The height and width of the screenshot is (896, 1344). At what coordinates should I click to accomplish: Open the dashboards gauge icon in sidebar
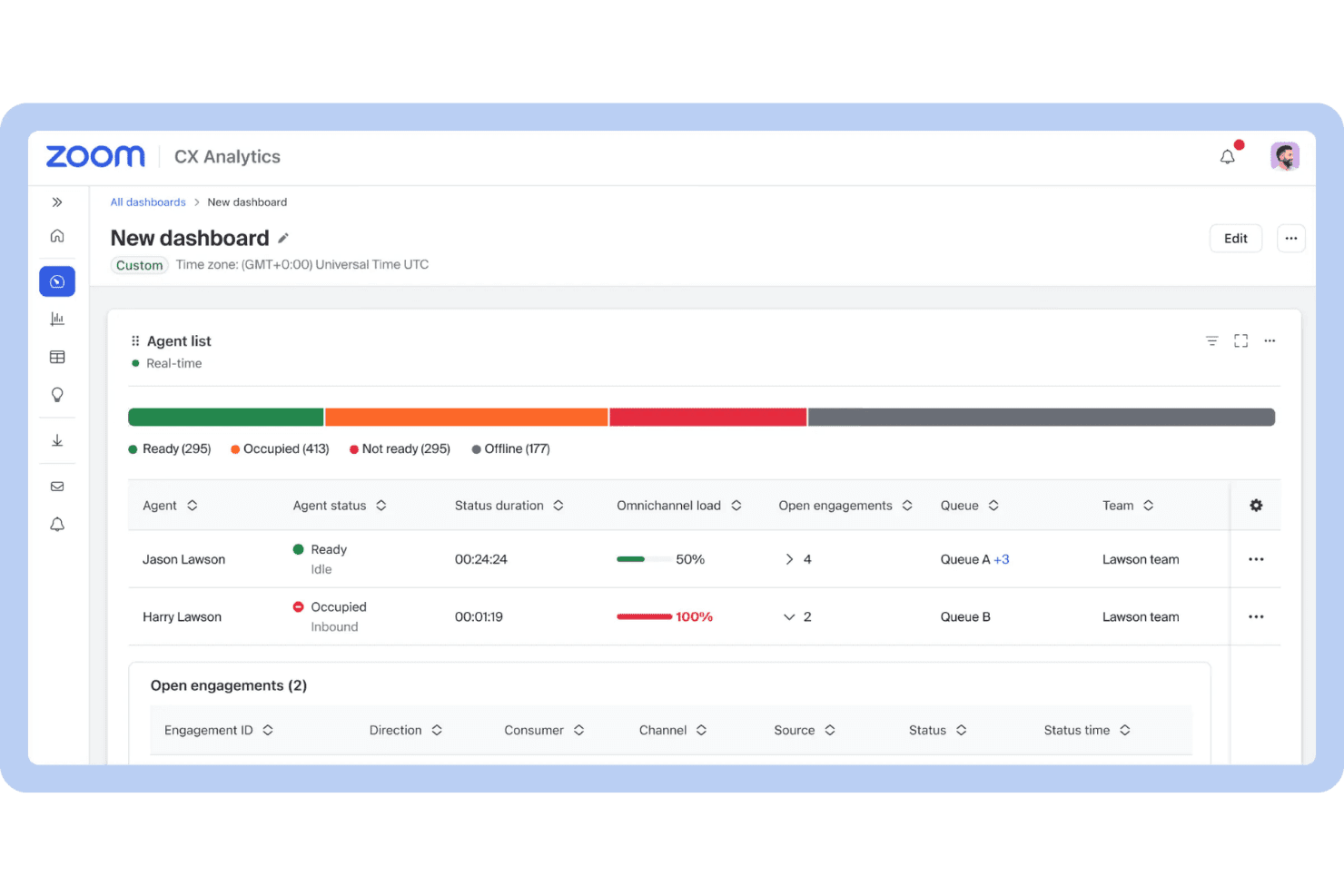click(x=57, y=281)
